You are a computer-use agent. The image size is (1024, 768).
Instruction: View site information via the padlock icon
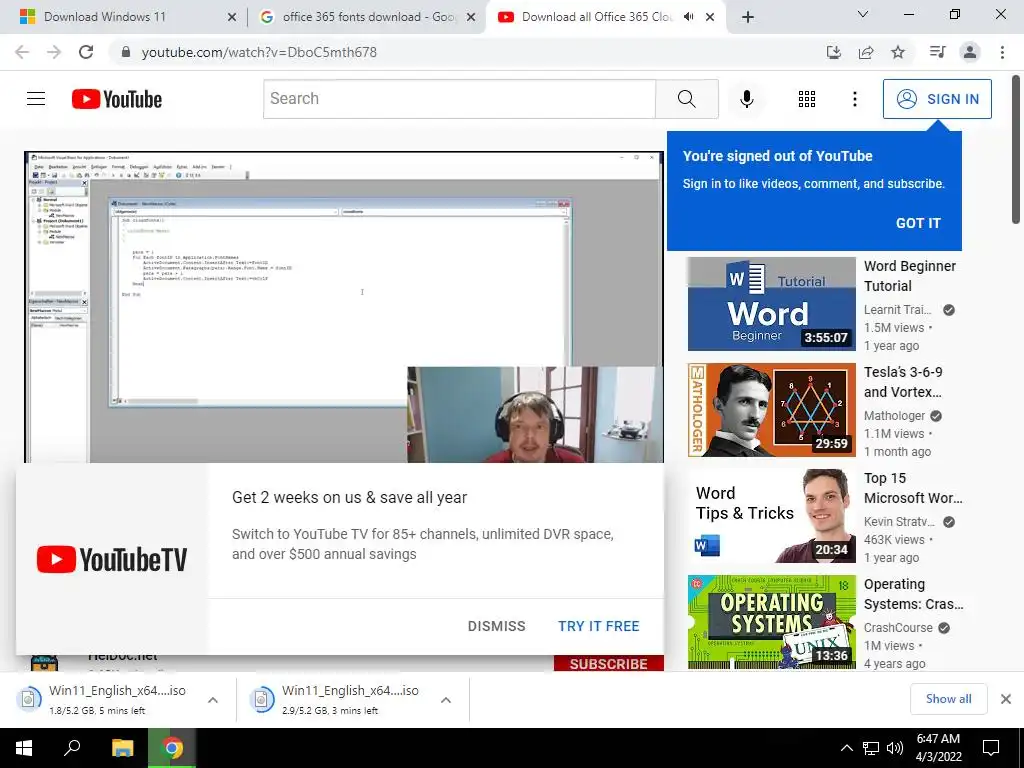click(x=126, y=52)
